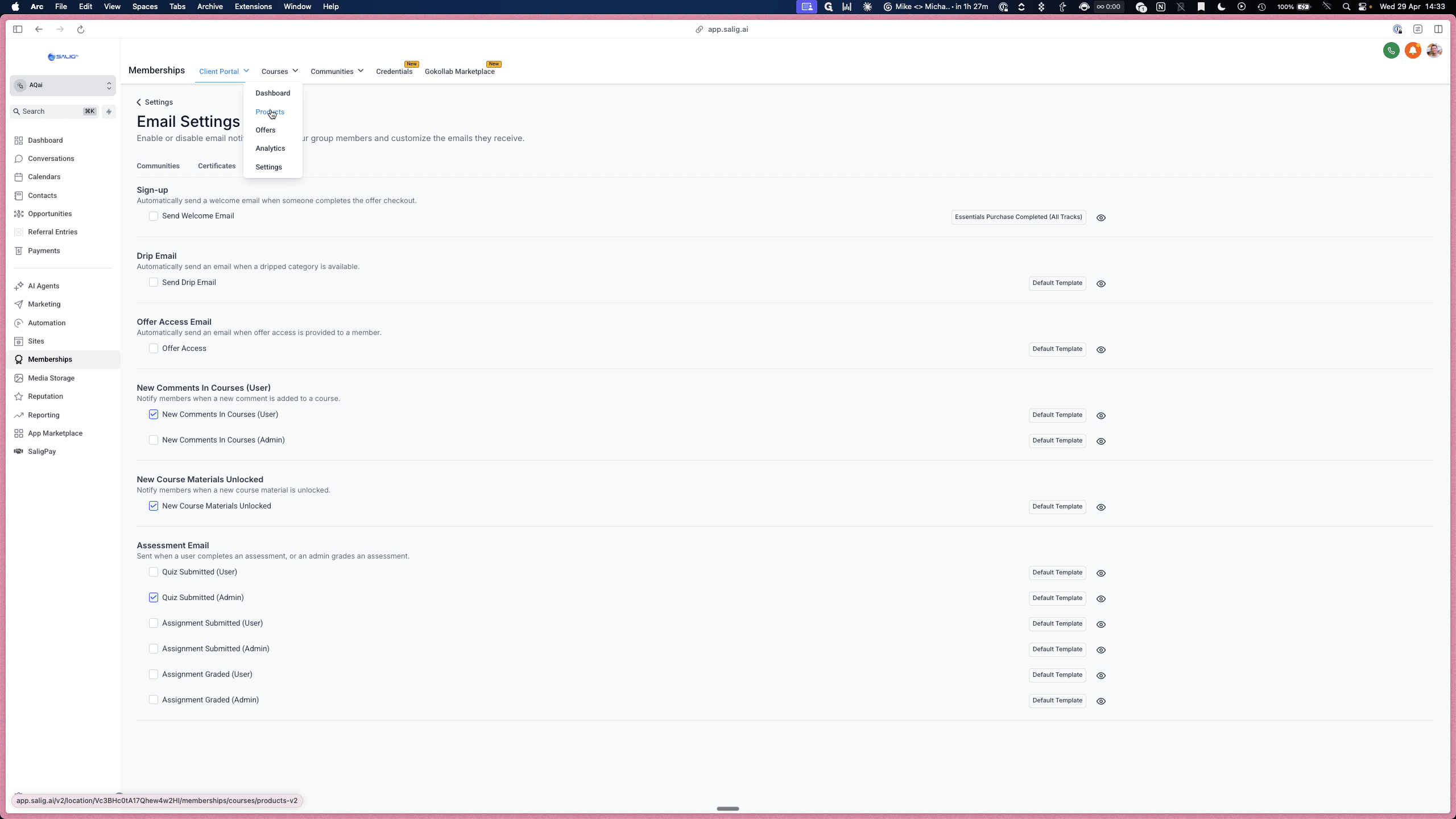Click the green phone call icon

coord(1391,51)
